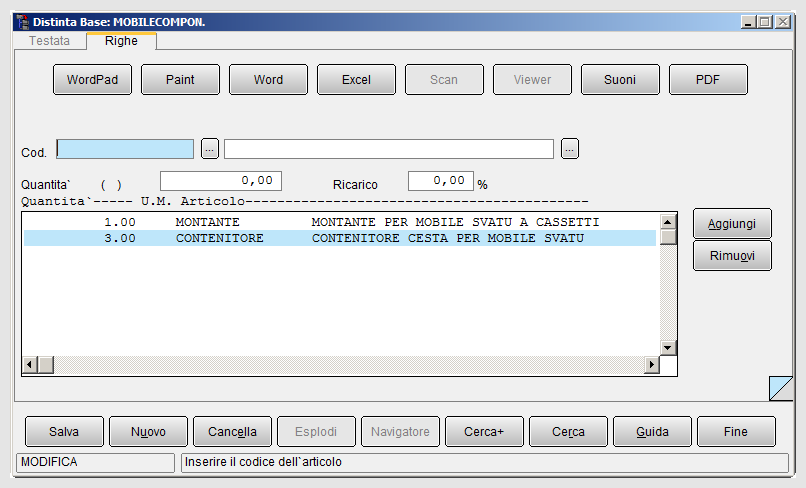Click the Aggiungi button
This screenshot has width=806, height=488.
pos(732,224)
